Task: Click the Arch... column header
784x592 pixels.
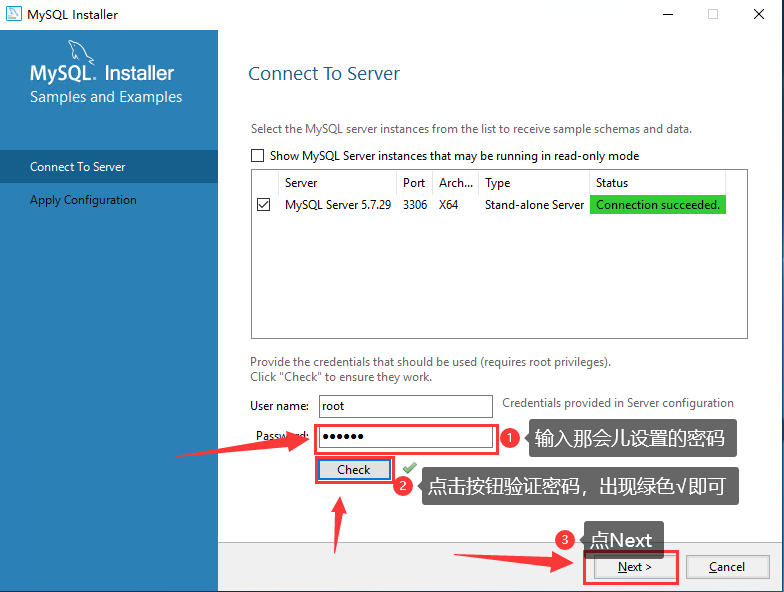Action: (456, 183)
